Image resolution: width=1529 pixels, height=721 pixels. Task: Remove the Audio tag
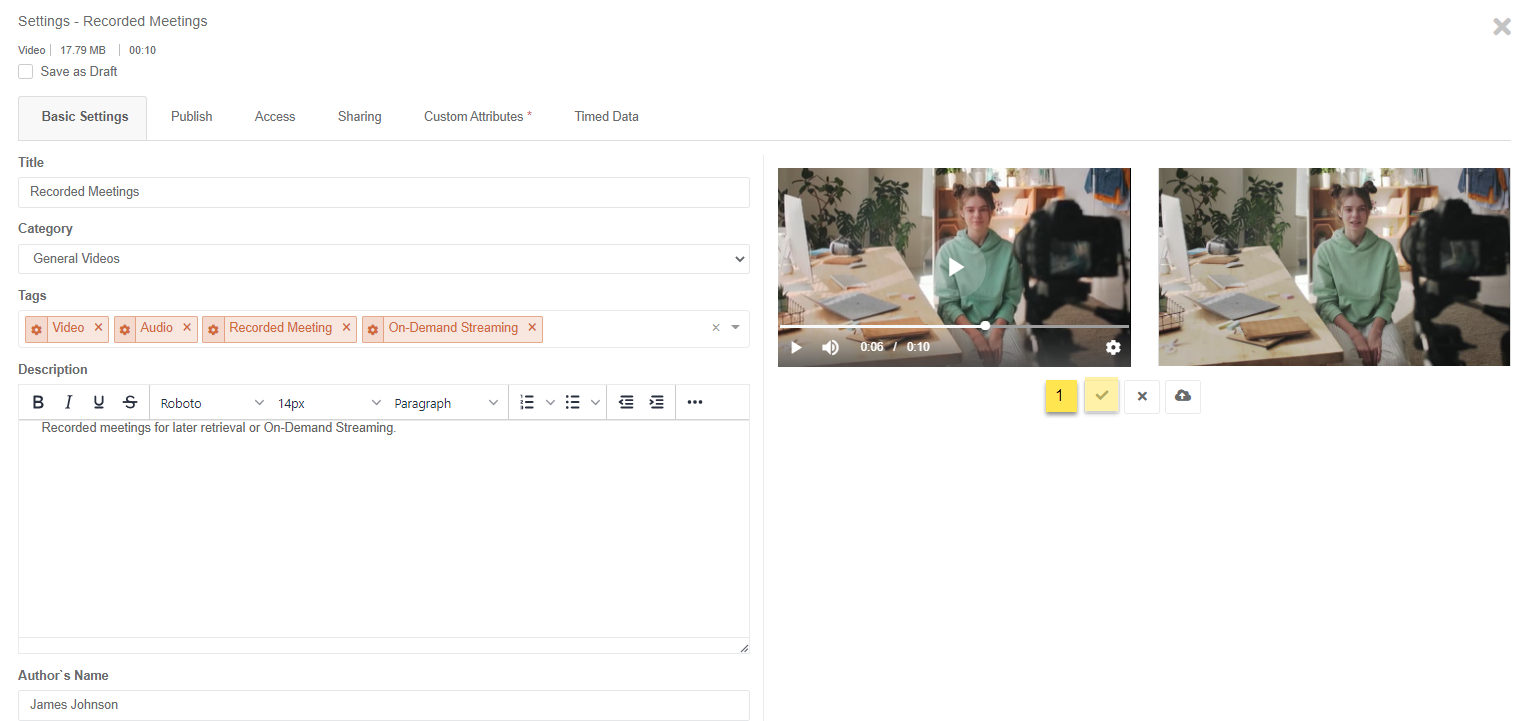pos(187,328)
